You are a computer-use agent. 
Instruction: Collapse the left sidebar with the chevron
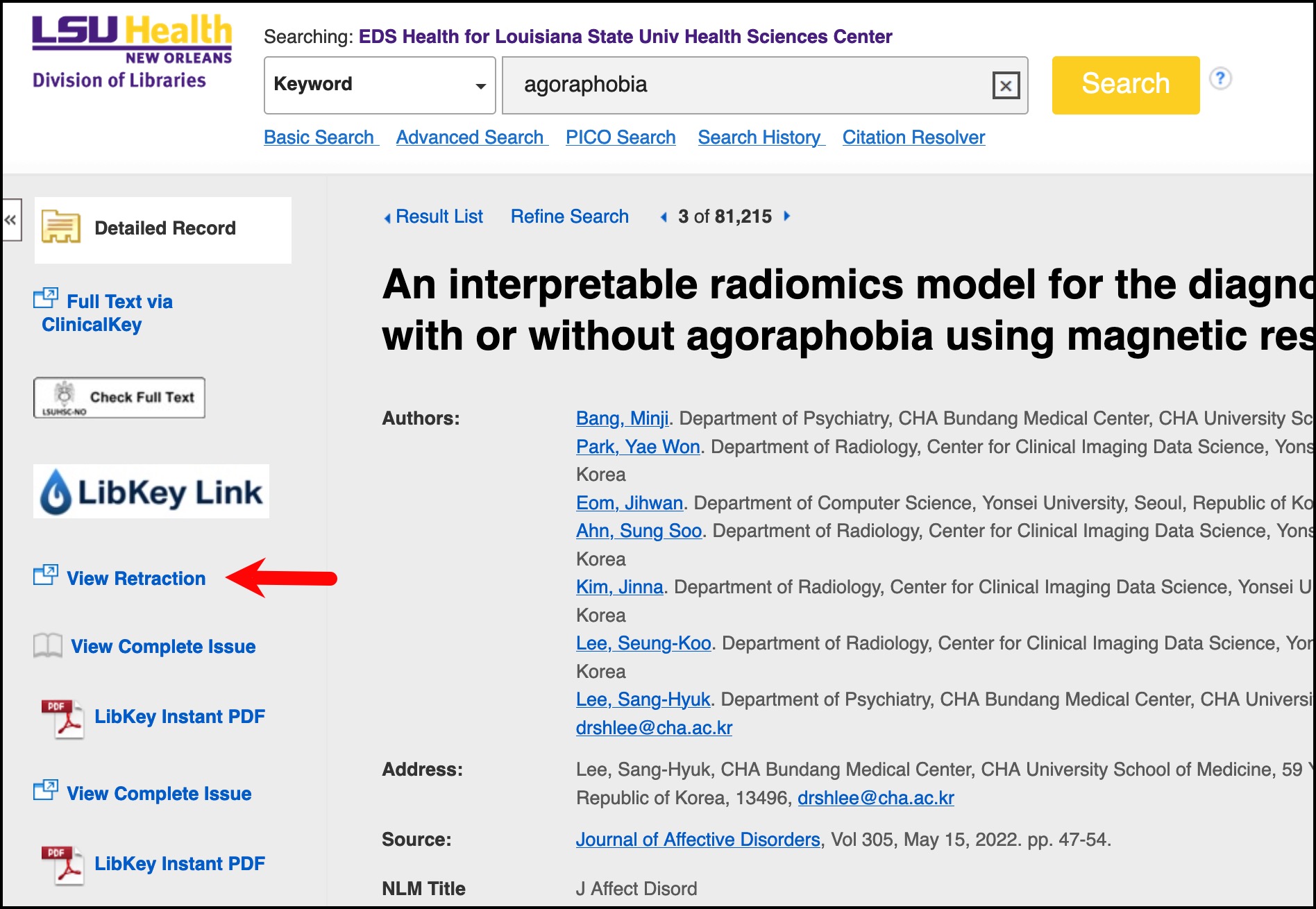[x=10, y=220]
